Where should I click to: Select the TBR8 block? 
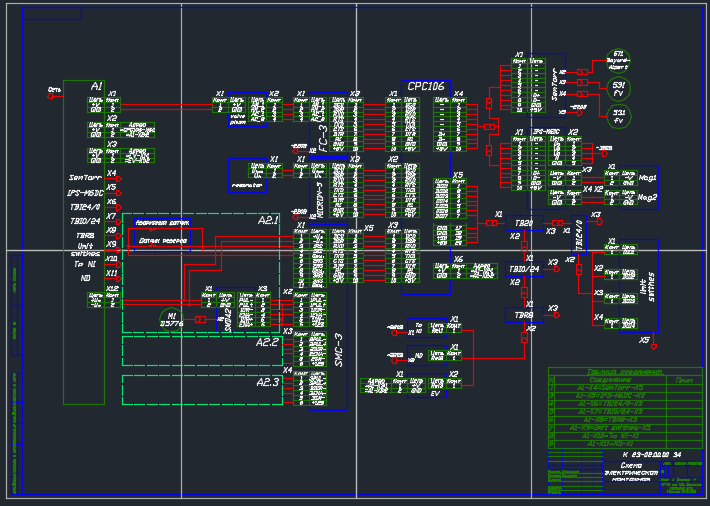pyautogui.click(x=524, y=315)
